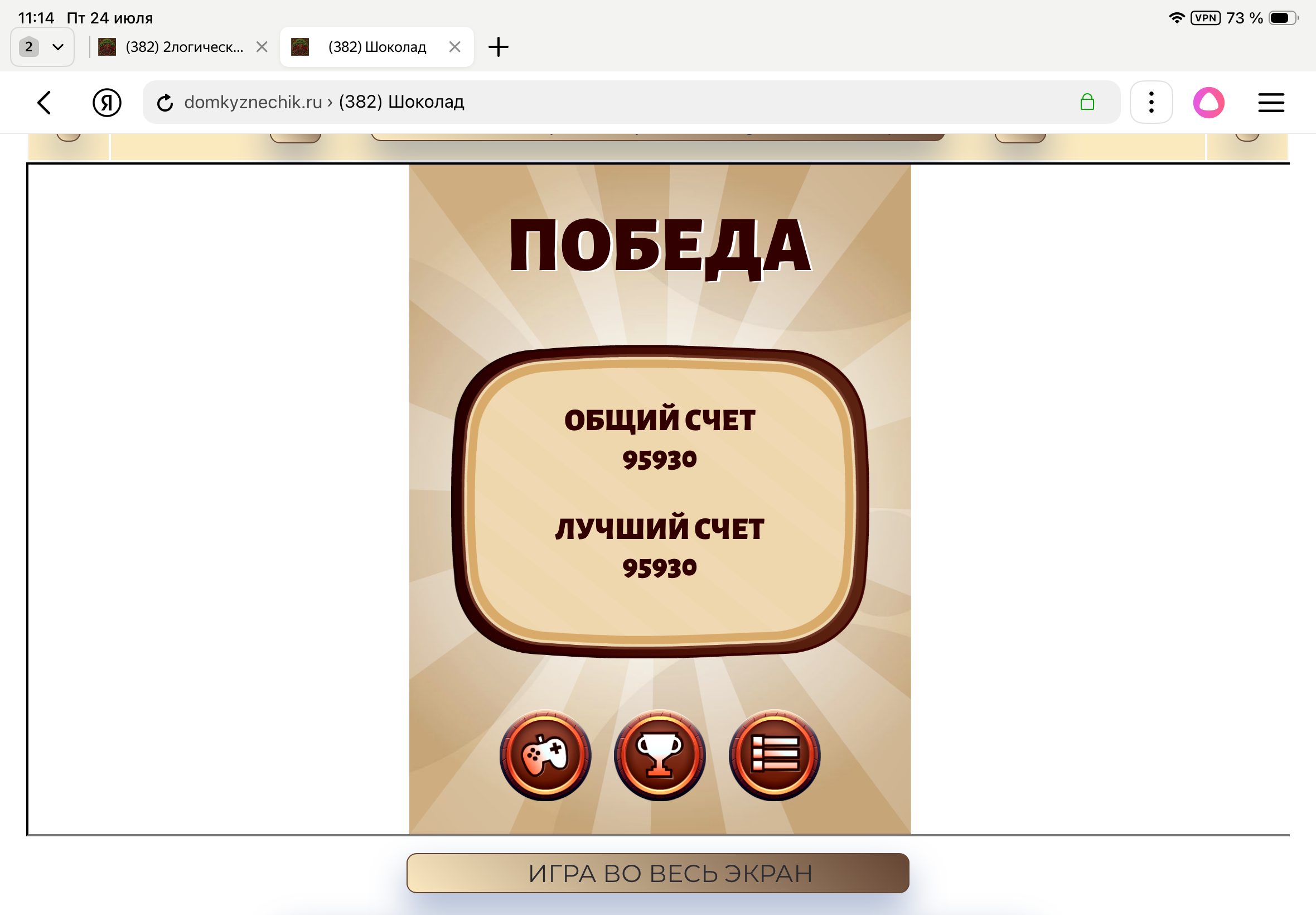Viewport: 1316px width, 915px height.
Task: Tap the Wi-Fi status icon
Action: [1176, 18]
